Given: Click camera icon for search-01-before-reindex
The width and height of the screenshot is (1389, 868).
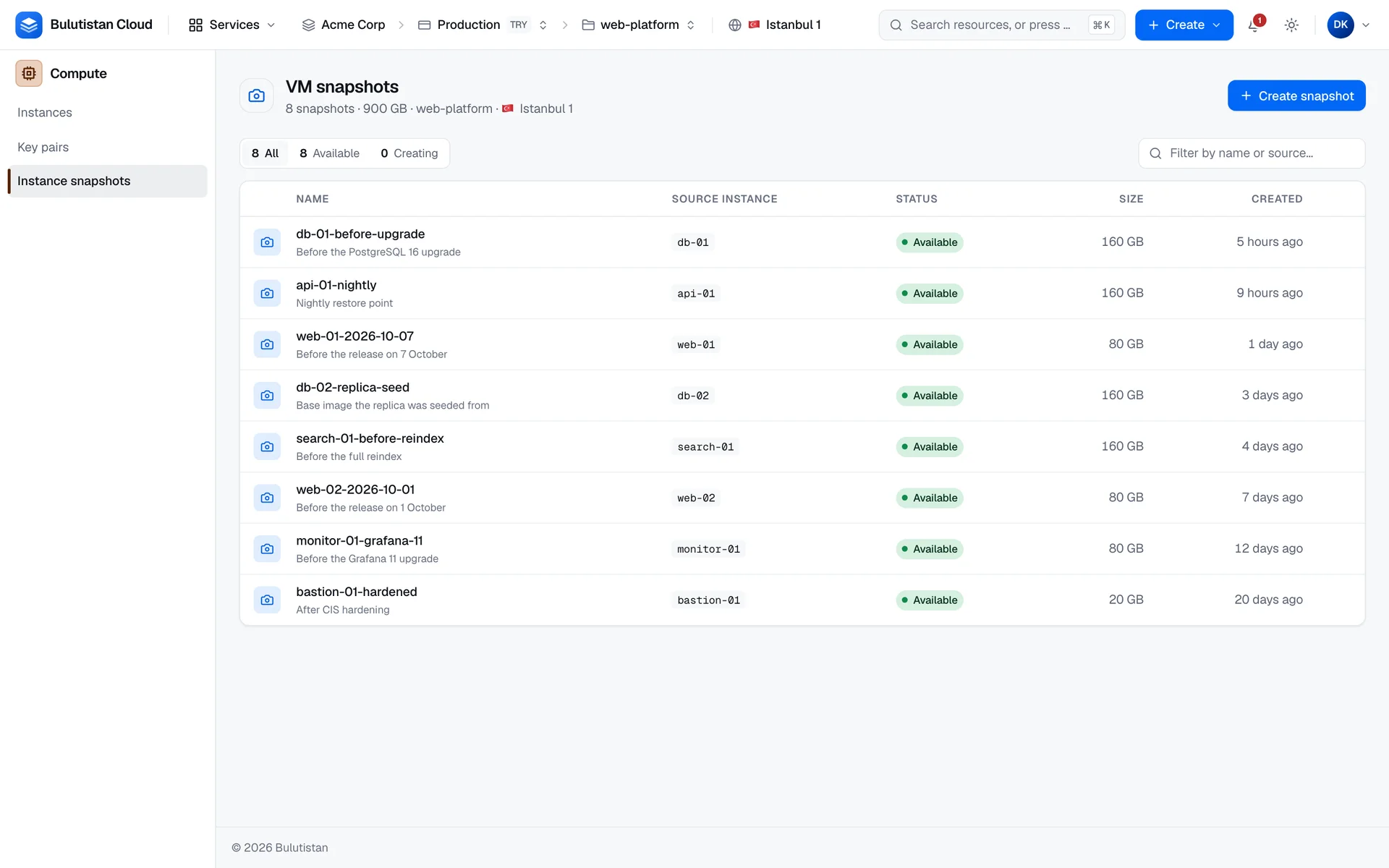Looking at the screenshot, I should (x=267, y=447).
